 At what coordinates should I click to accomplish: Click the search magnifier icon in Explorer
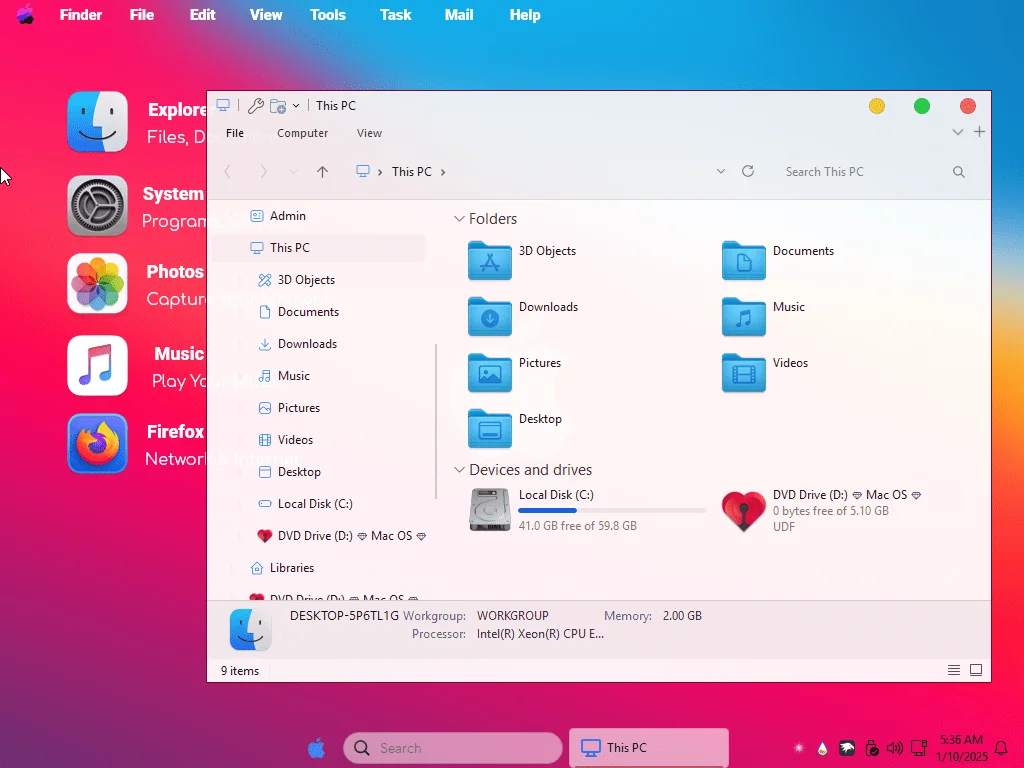959,172
